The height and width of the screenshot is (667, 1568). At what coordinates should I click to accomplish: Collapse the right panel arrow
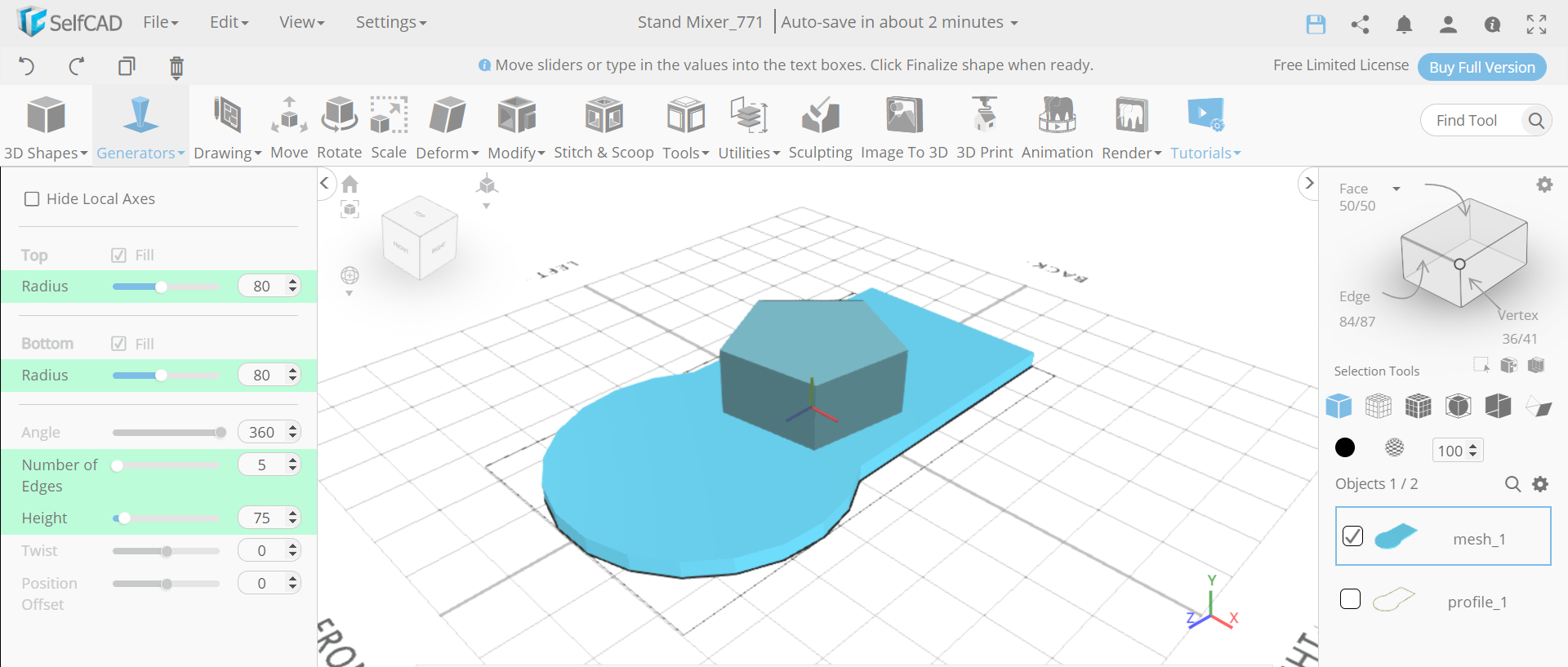1308,183
